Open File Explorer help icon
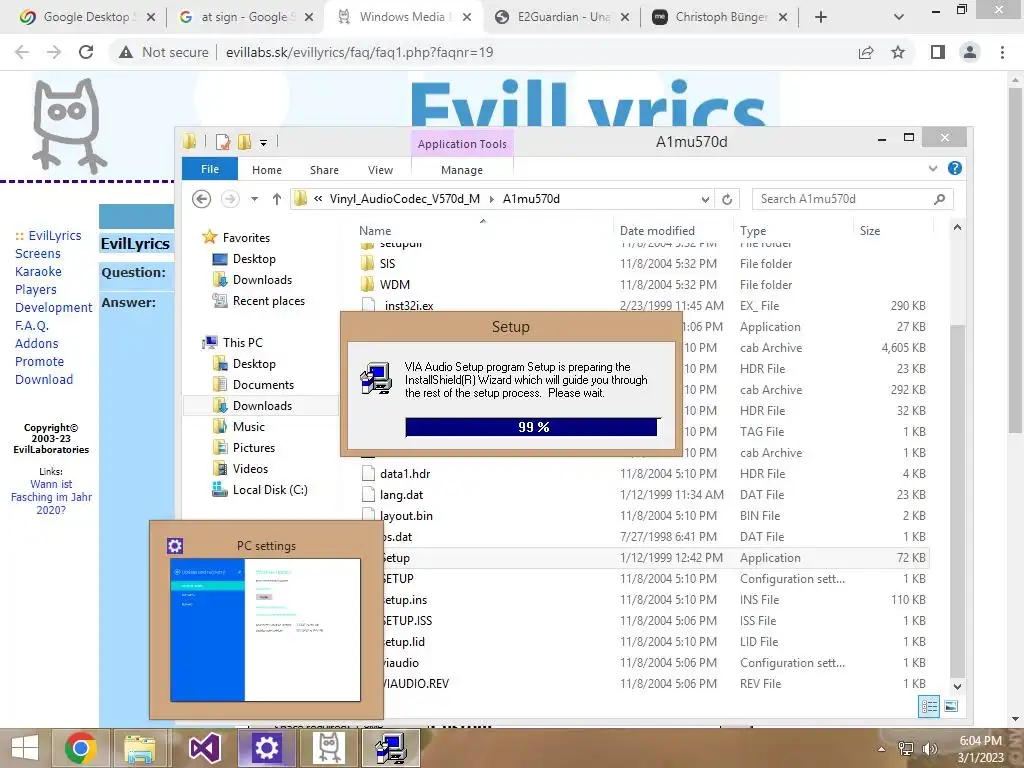 954,168
